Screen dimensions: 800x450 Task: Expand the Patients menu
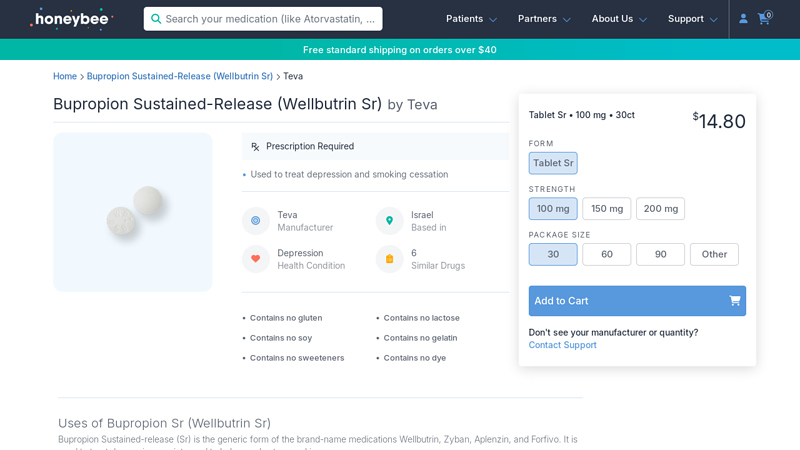coord(471,19)
